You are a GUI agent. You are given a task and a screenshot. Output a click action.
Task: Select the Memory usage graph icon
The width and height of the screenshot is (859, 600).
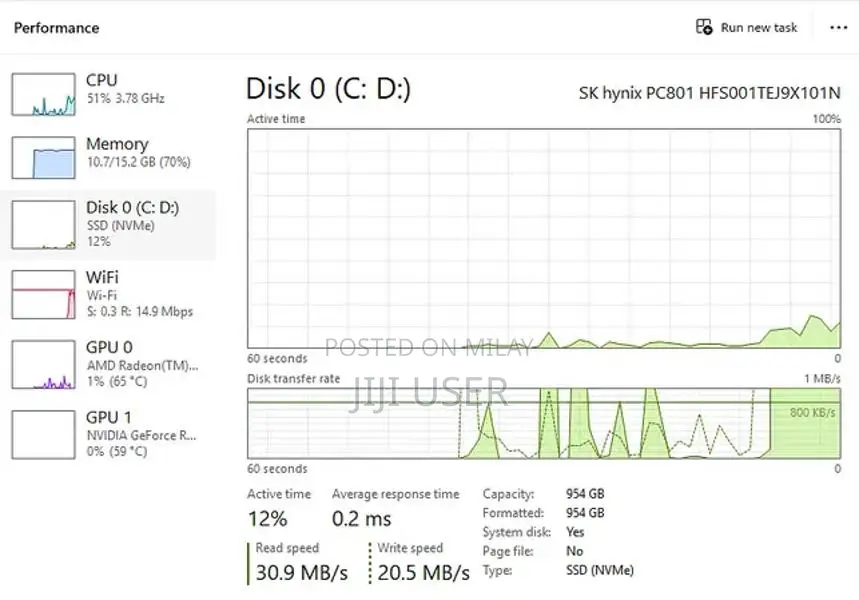(x=42, y=157)
